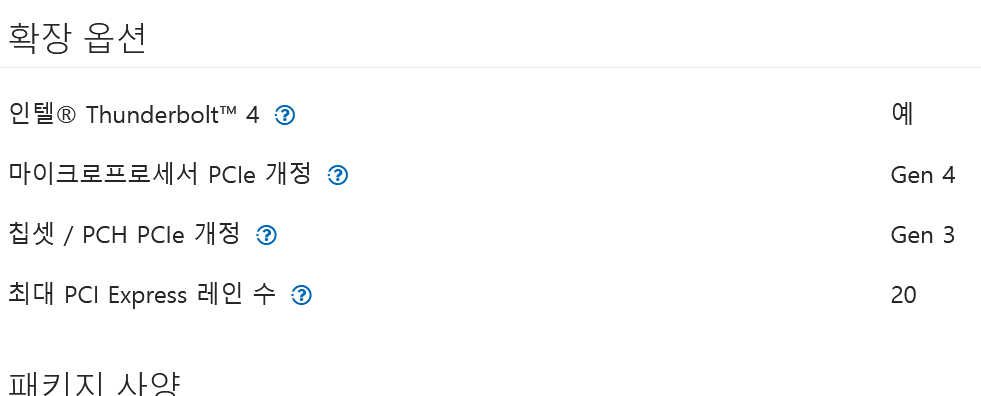Select the Thunderbolt™ 4 label text
The width and height of the screenshot is (981, 396).
coord(172,114)
